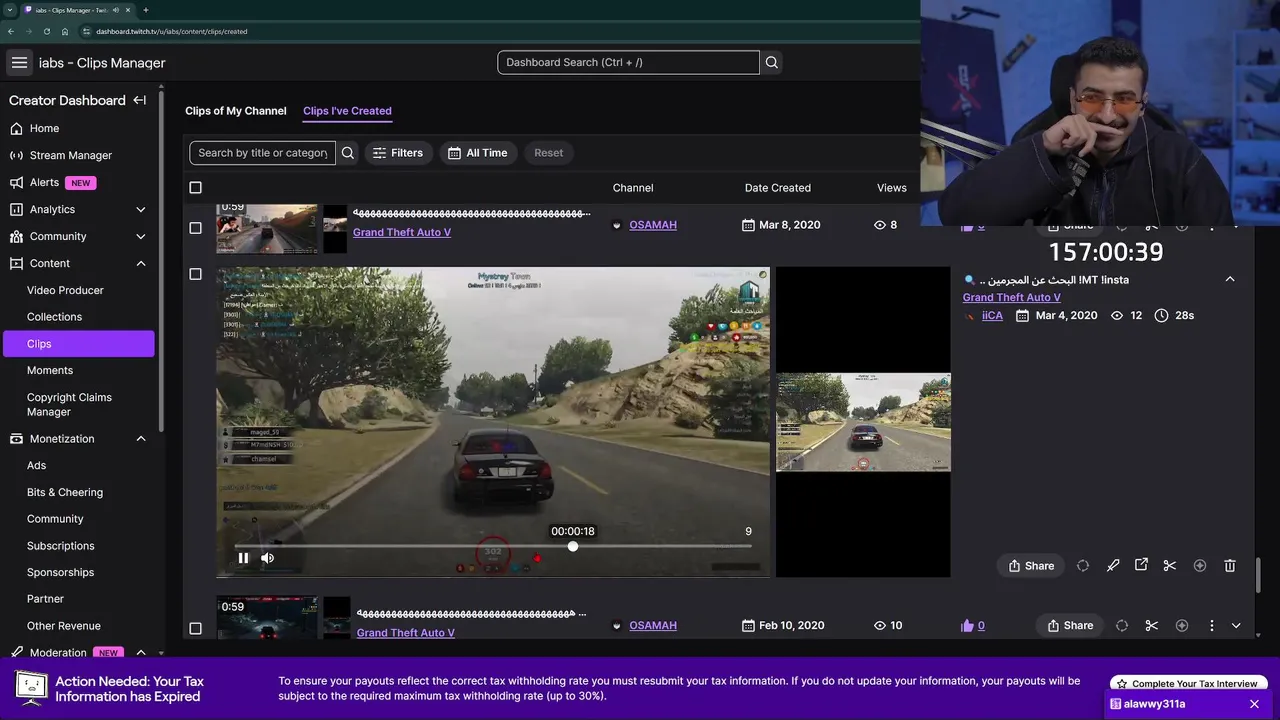Open Copyright Claims Manager

click(69, 405)
